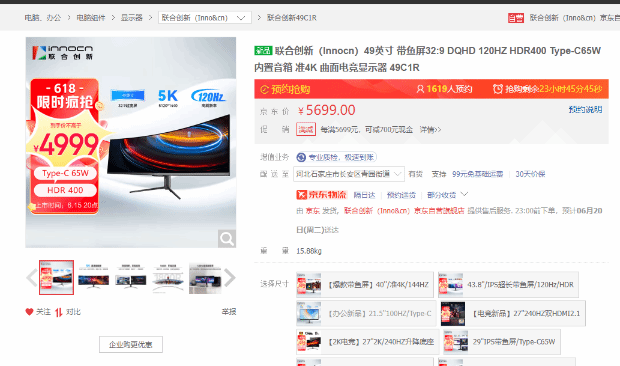Select second product thumbnail
The width and height of the screenshot is (620, 366).
pyautogui.click(x=93, y=277)
